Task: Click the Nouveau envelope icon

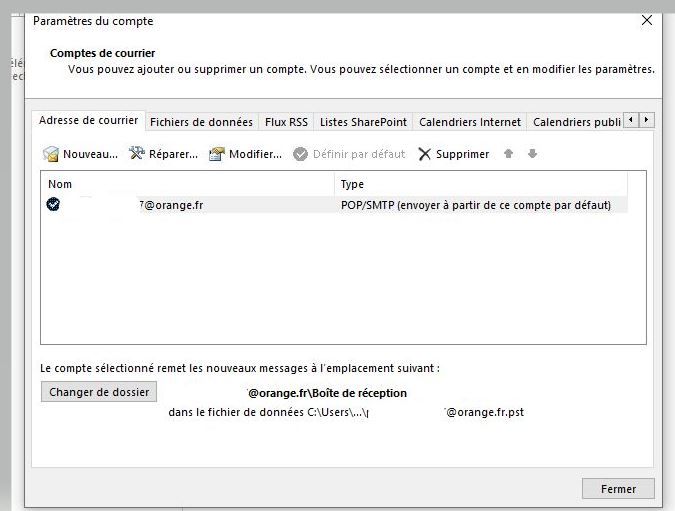Action: [x=51, y=154]
